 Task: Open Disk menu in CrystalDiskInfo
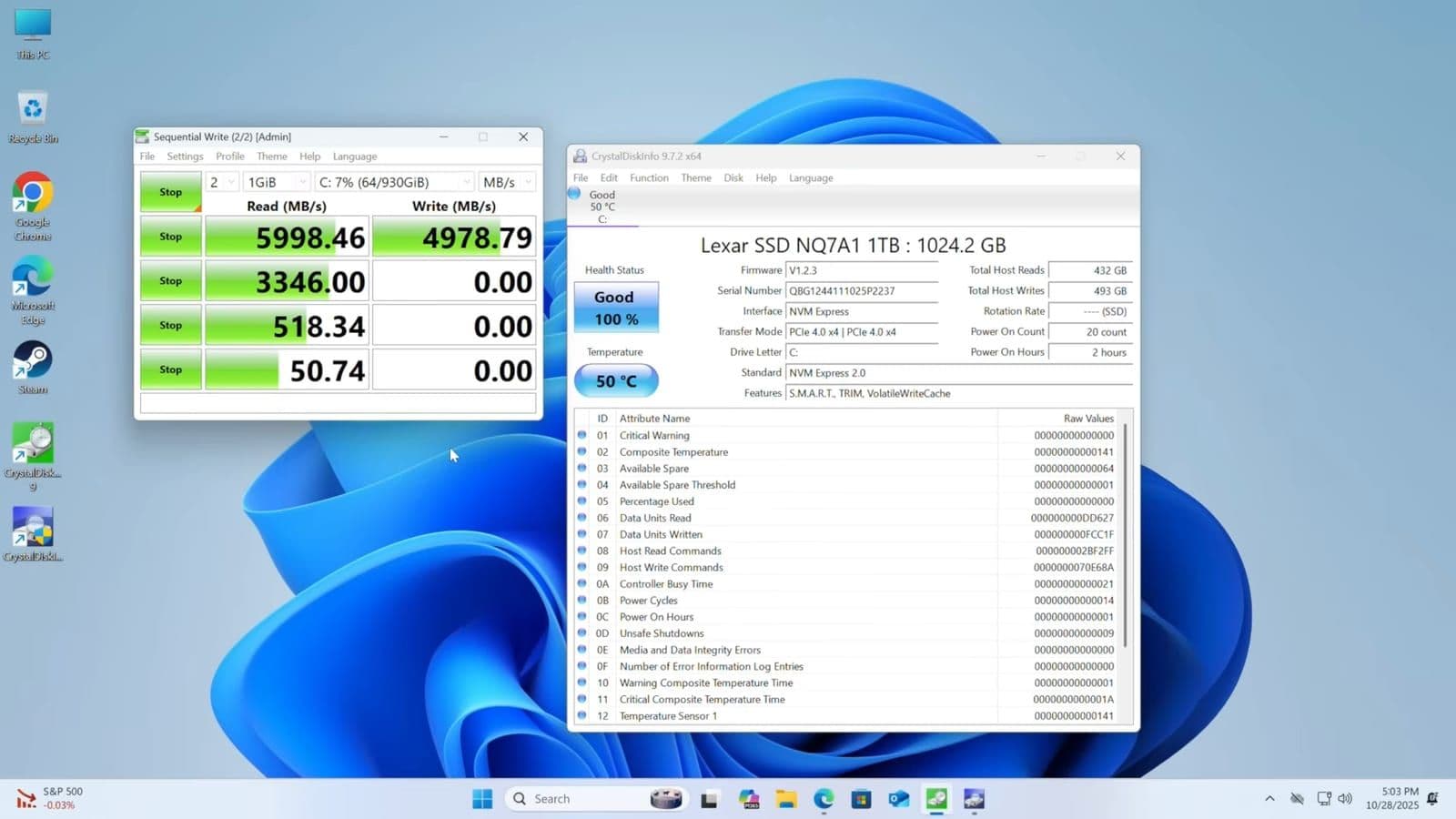click(733, 178)
